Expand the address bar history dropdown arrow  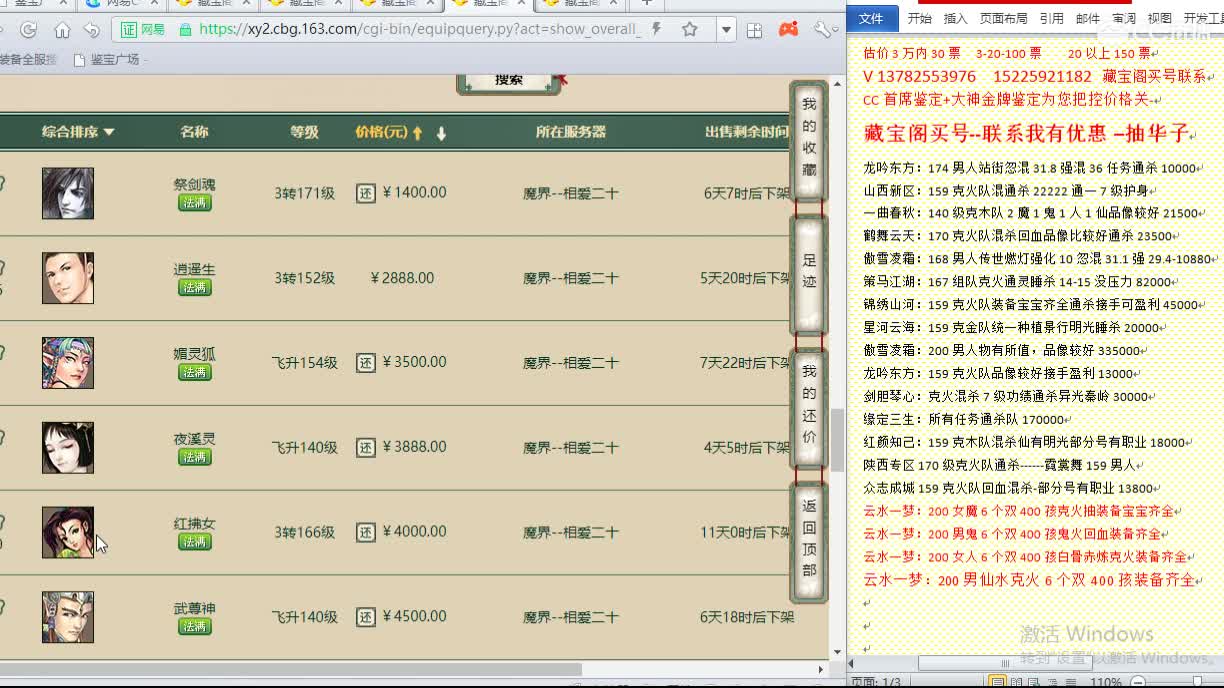[x=727, y=30]
